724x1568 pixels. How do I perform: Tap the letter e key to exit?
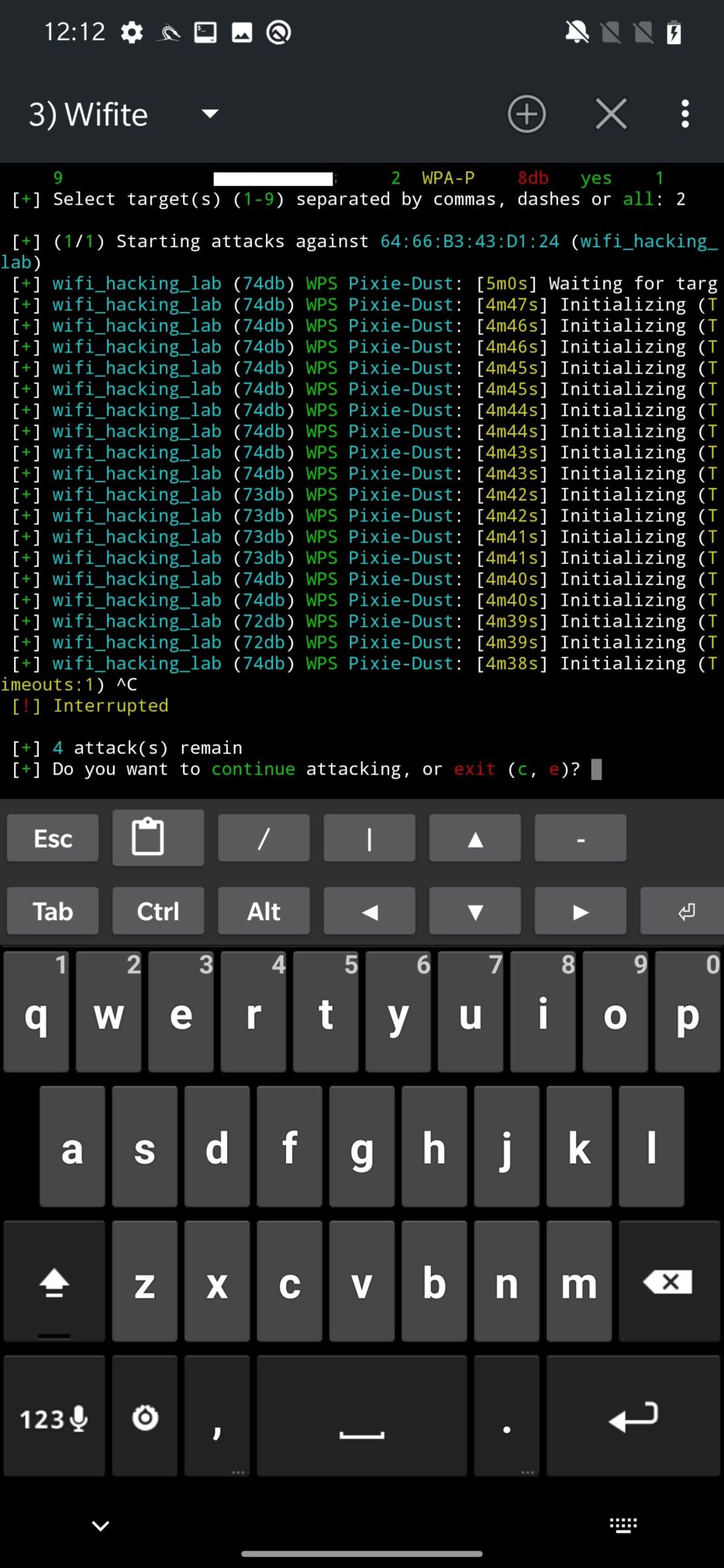181,1012
